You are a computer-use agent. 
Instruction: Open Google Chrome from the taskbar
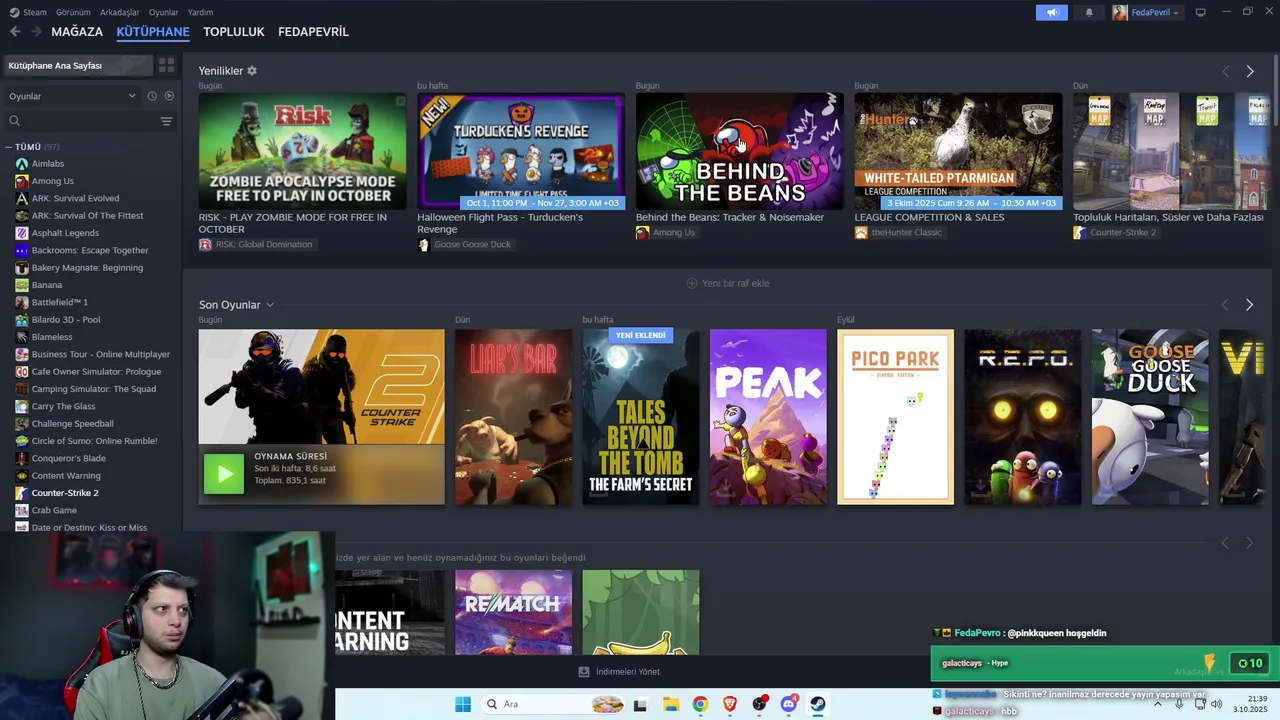(x=700, y=704)
